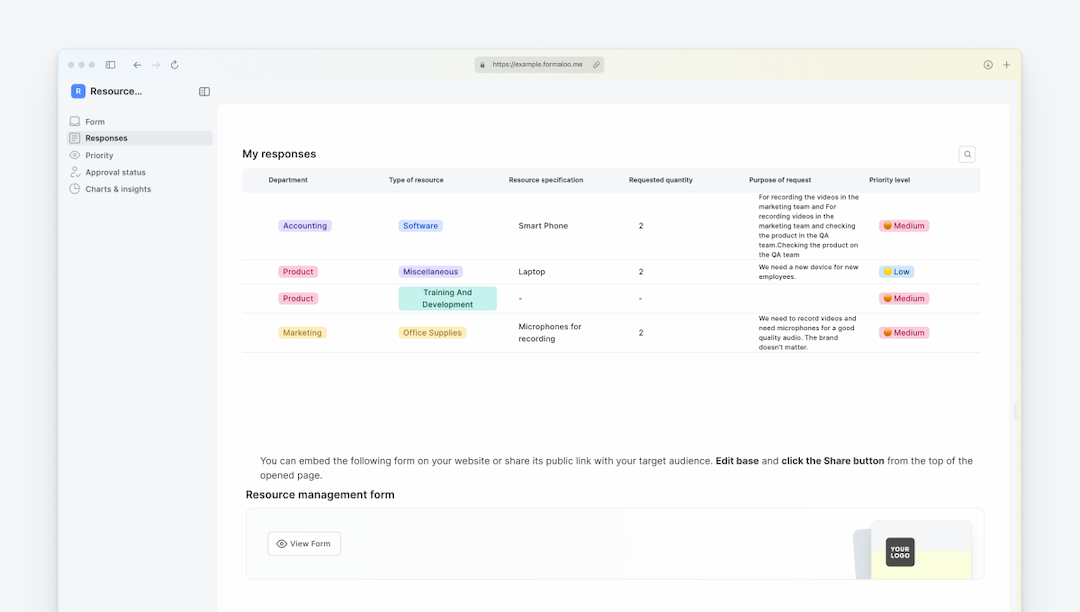Click the workspace layout icon beside Resource title

204,91
